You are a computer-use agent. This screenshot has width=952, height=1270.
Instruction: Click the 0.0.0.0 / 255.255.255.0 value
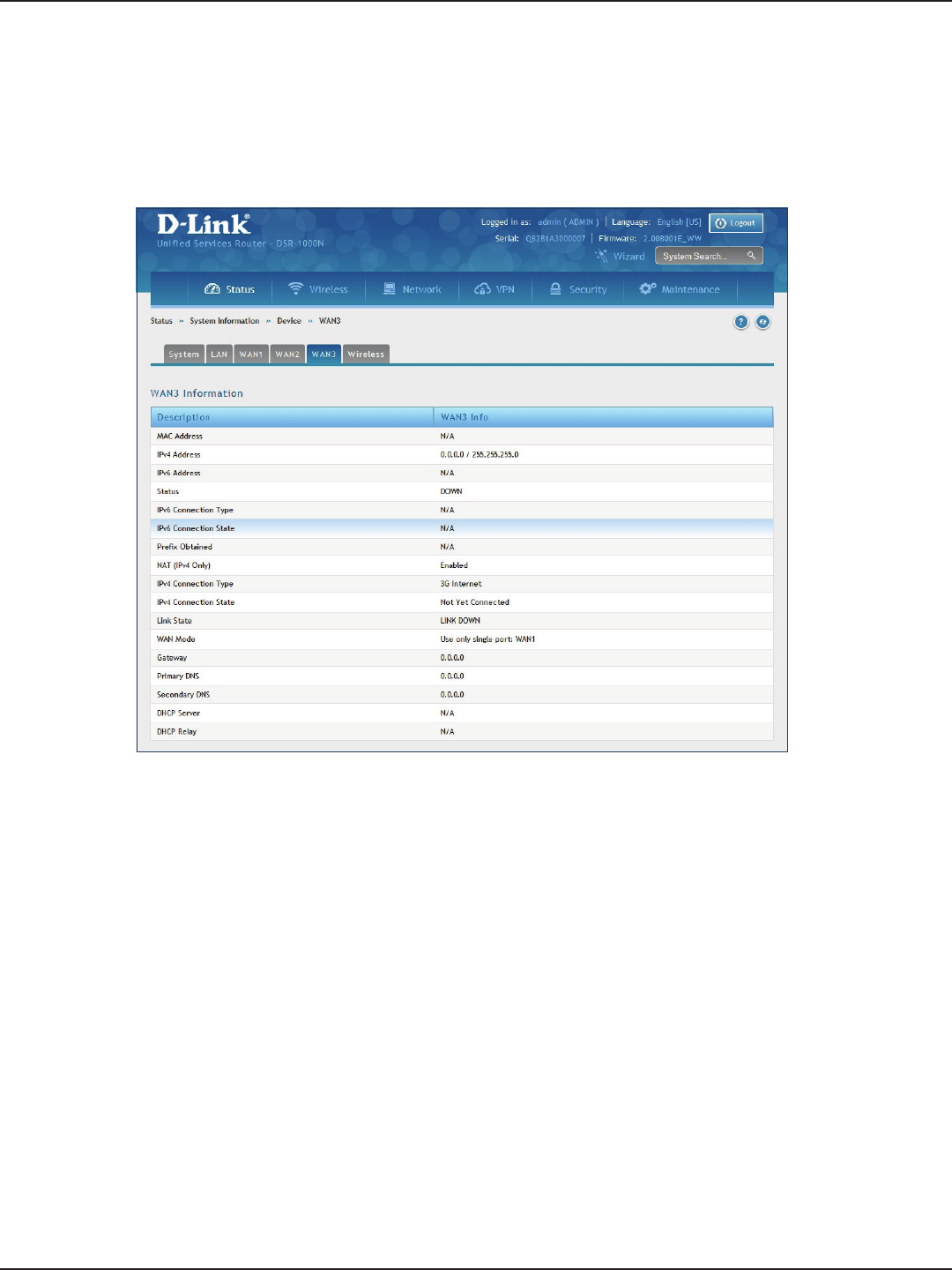click(x=480, y=455)
